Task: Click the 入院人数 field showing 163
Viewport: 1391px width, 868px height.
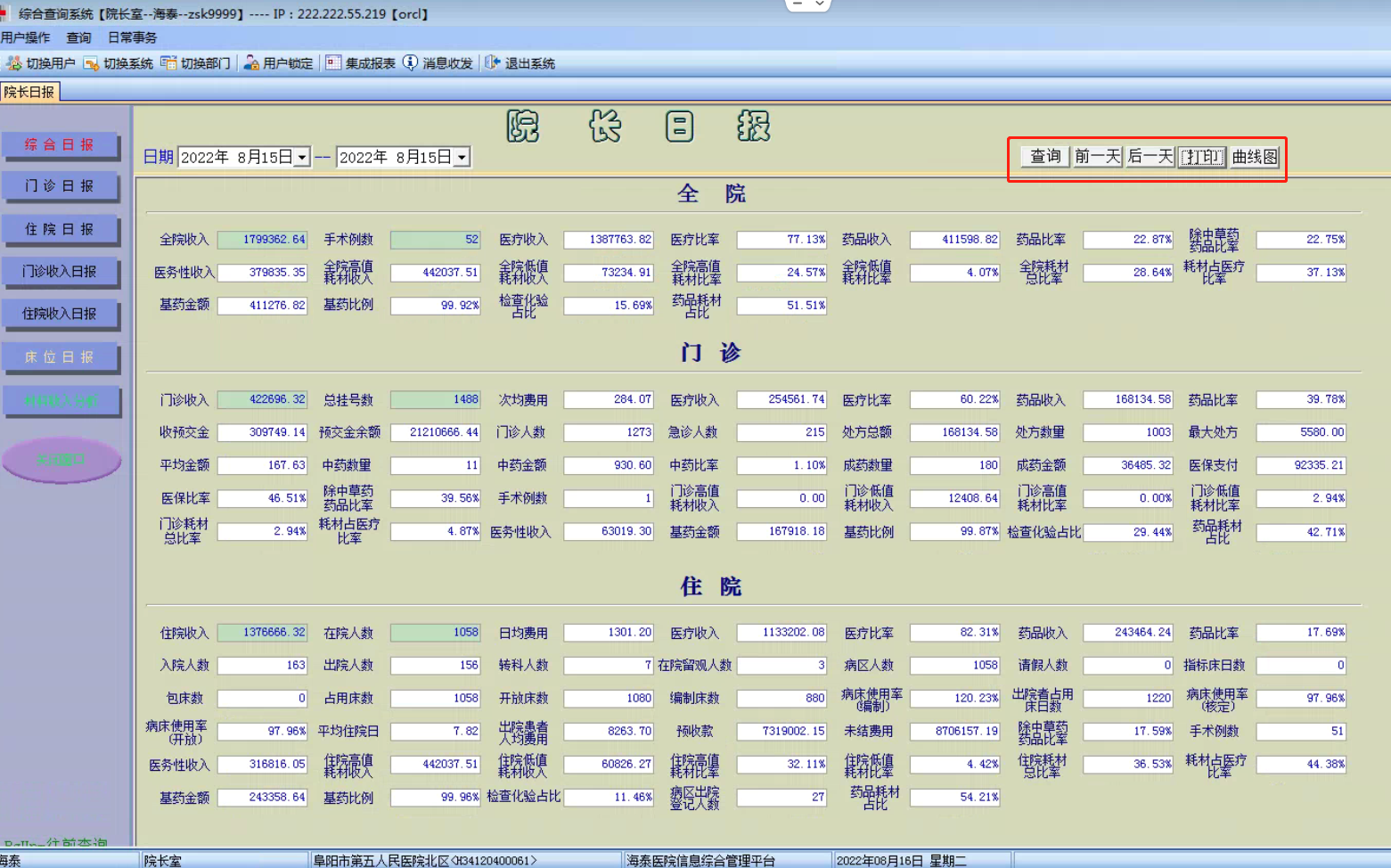Action: 262,667
